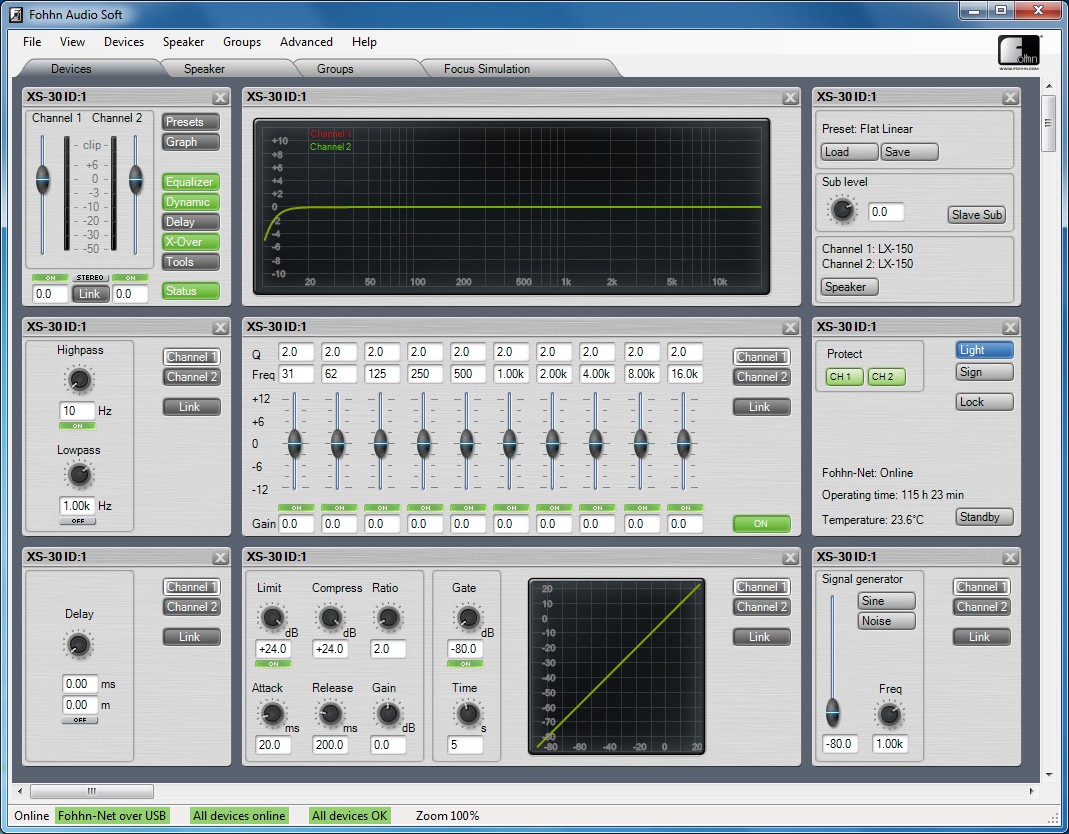1069x834 pixels.
Task: Close the equalizer panel
Action: pos(790,327)
